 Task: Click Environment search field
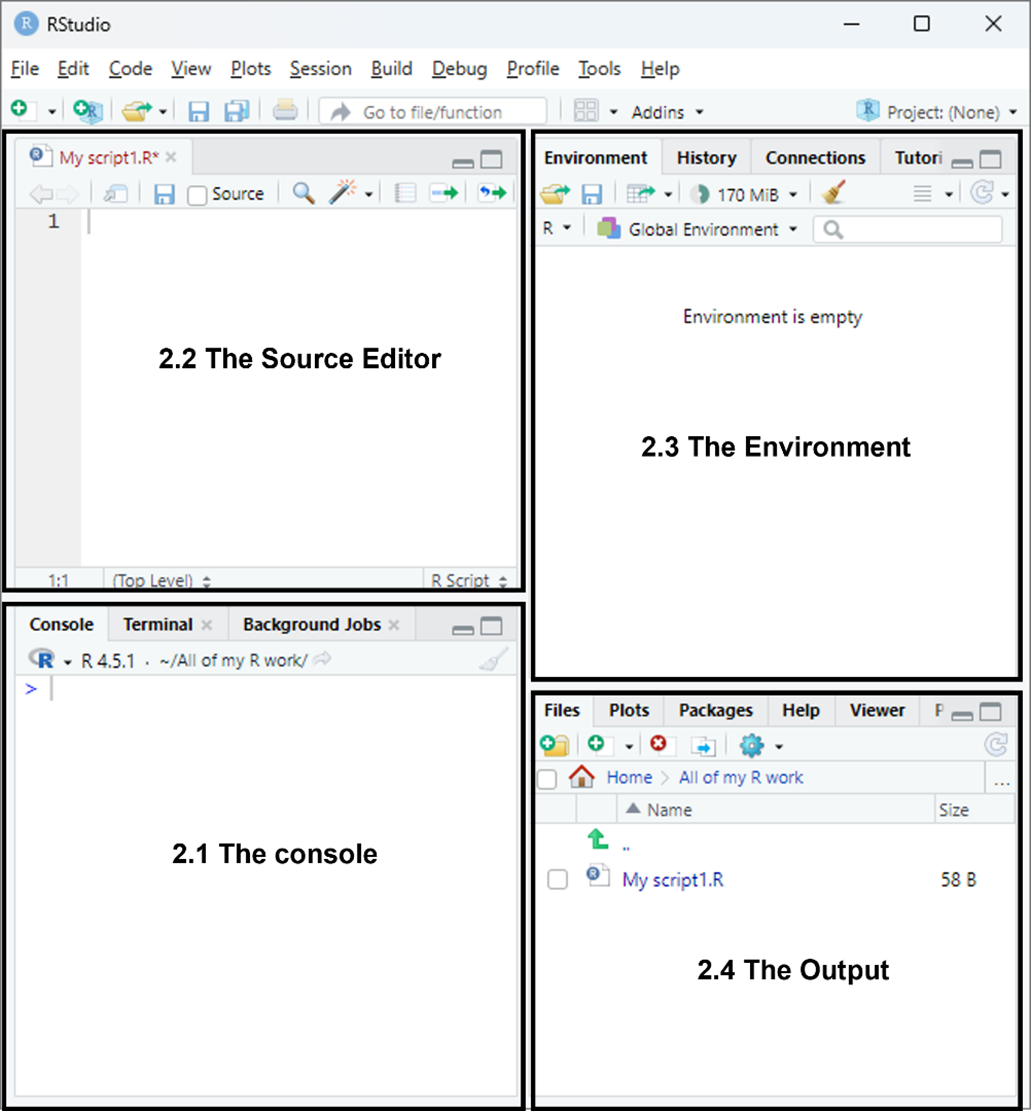point(908,230)
